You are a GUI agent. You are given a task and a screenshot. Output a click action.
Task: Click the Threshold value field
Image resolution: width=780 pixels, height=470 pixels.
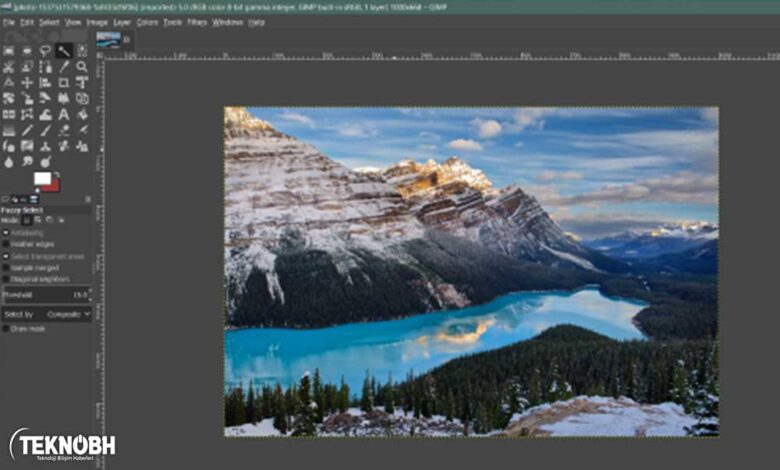48,295
